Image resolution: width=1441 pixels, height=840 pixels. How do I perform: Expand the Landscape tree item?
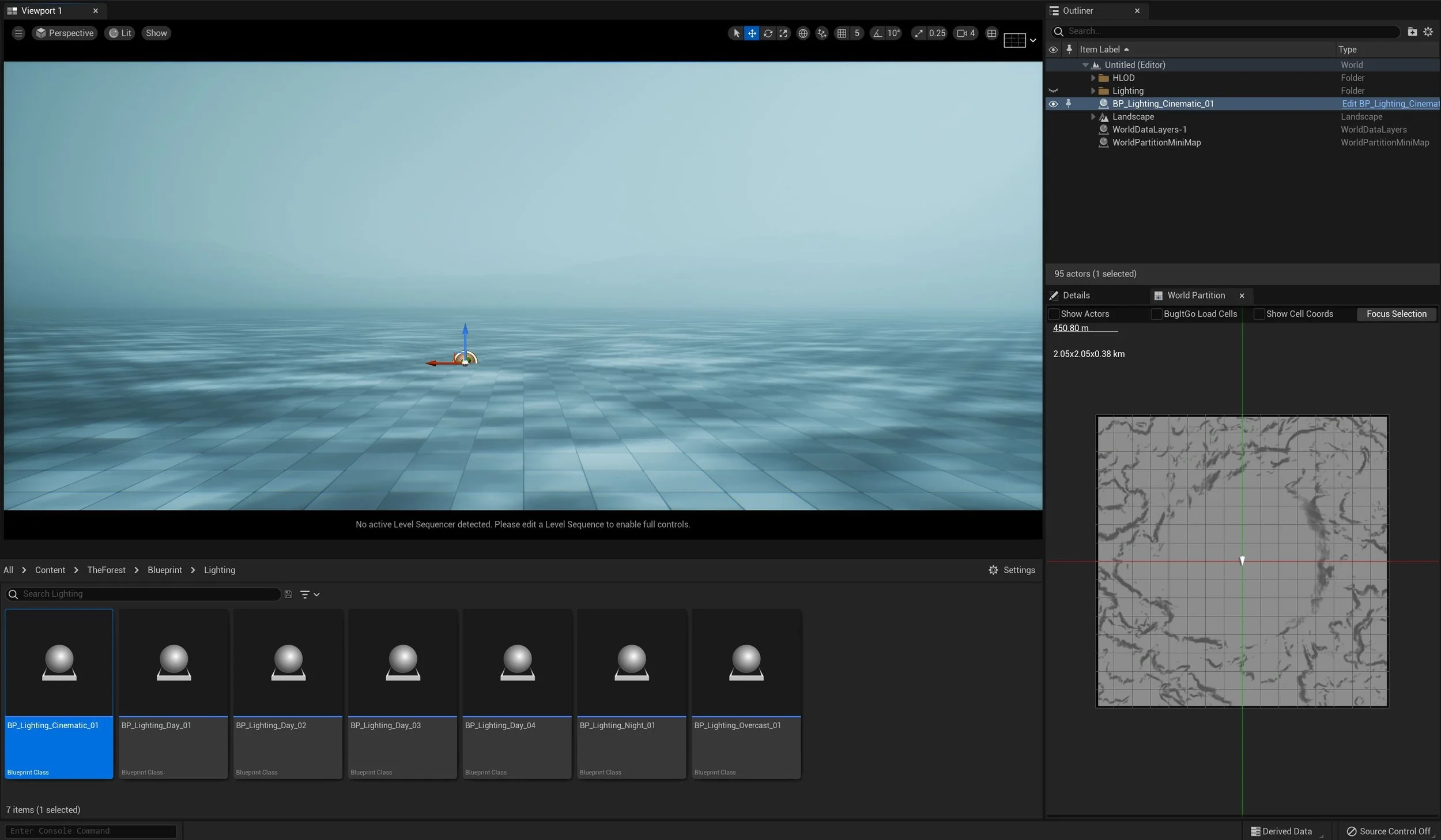1093,117
